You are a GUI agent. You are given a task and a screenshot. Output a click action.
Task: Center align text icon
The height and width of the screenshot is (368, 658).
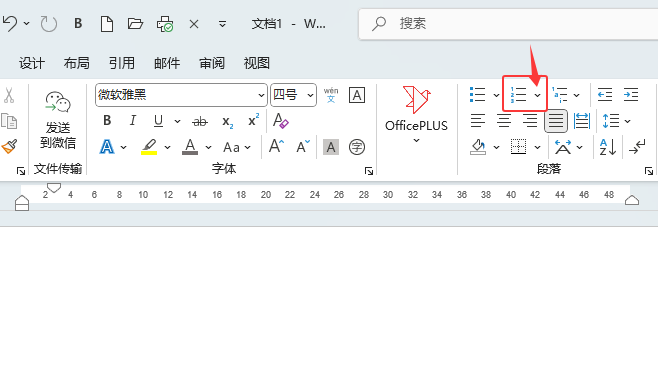click(504, 121)
